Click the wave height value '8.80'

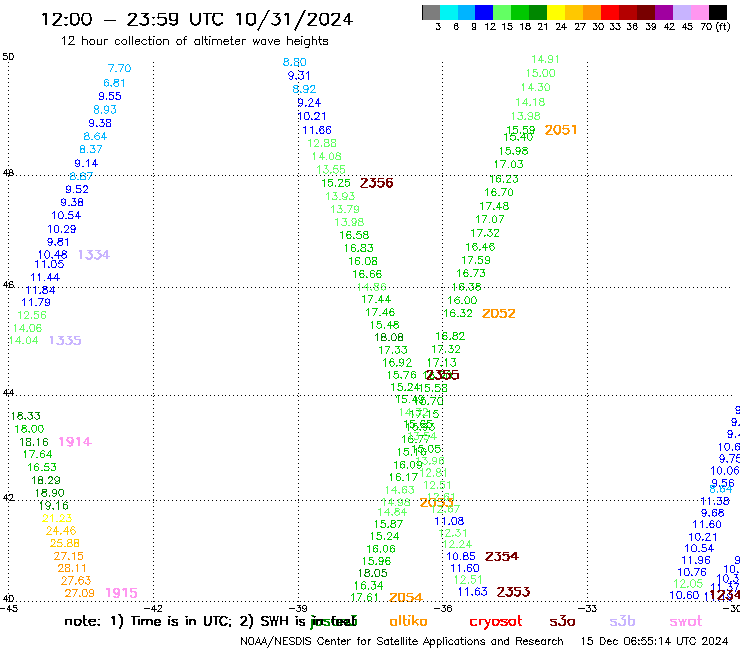coord(294,62)
